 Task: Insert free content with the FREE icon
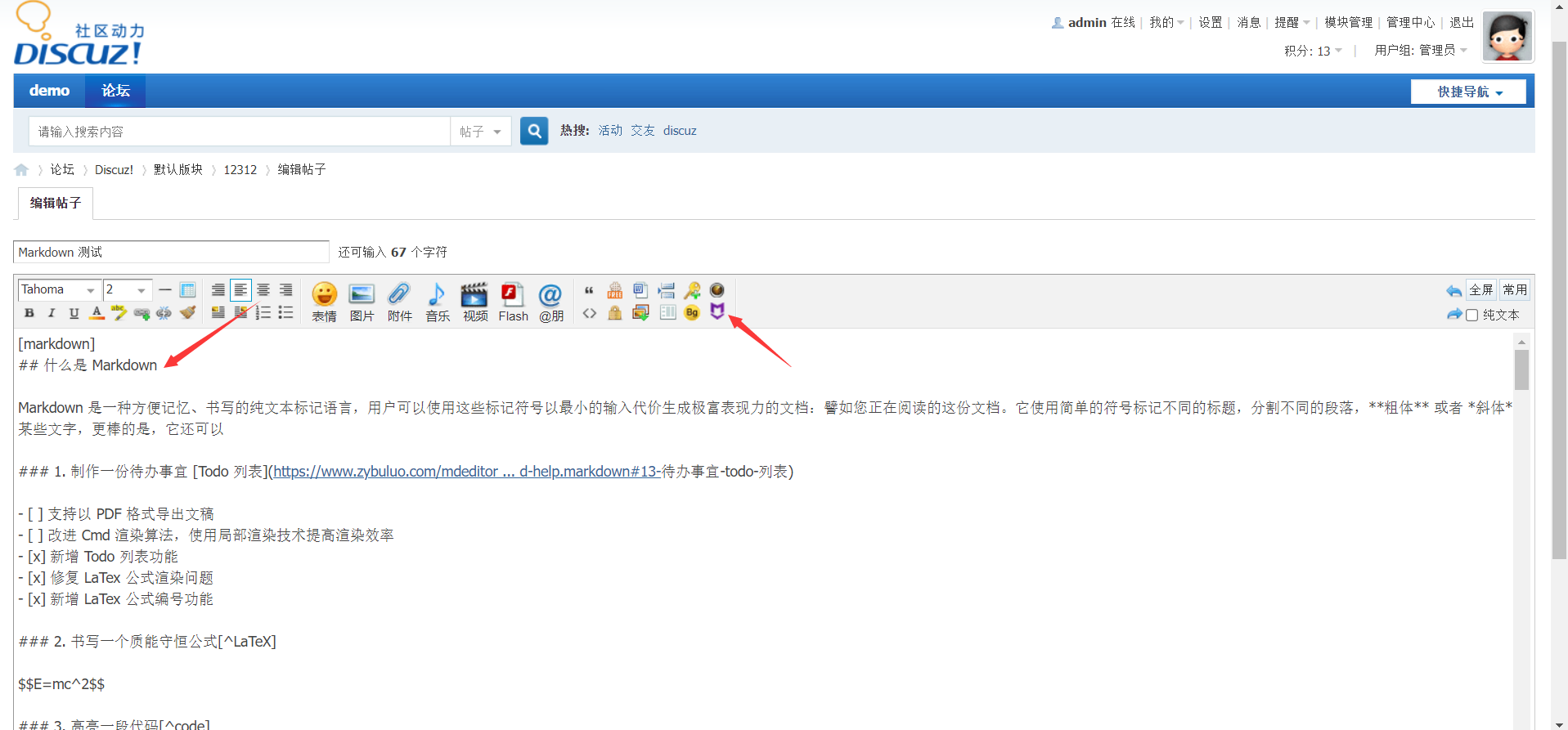pyautogui.click(x=615, y=290)
